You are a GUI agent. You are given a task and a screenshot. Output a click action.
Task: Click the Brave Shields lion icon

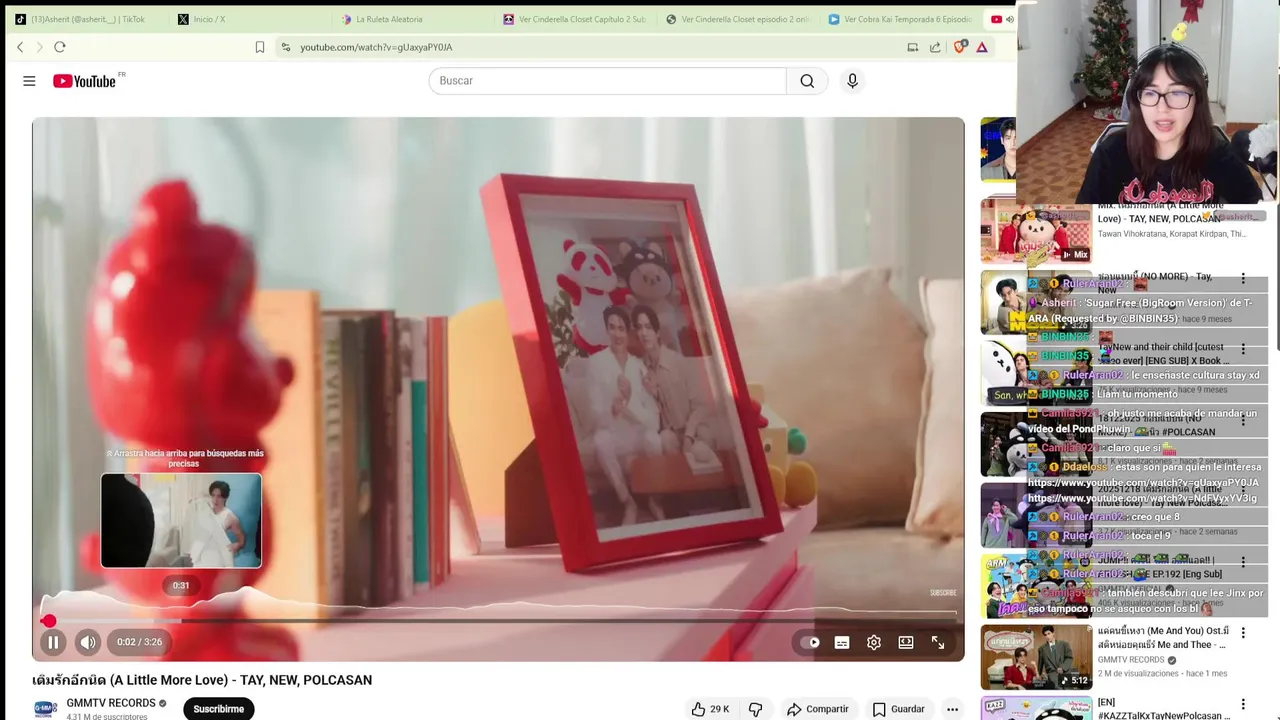point(960,47)
